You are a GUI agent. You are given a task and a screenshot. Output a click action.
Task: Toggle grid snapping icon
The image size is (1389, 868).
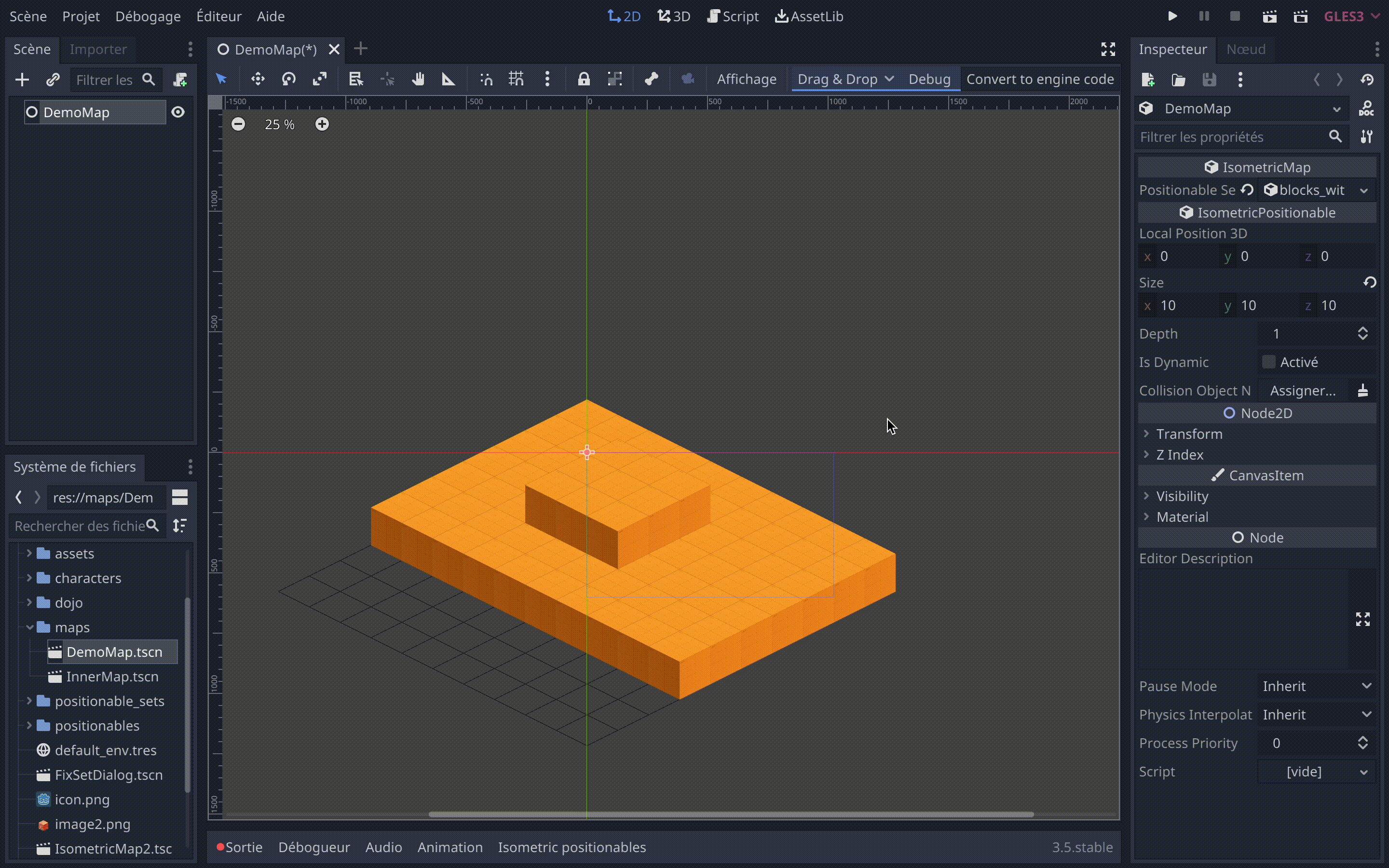click(x=516, y=79)
